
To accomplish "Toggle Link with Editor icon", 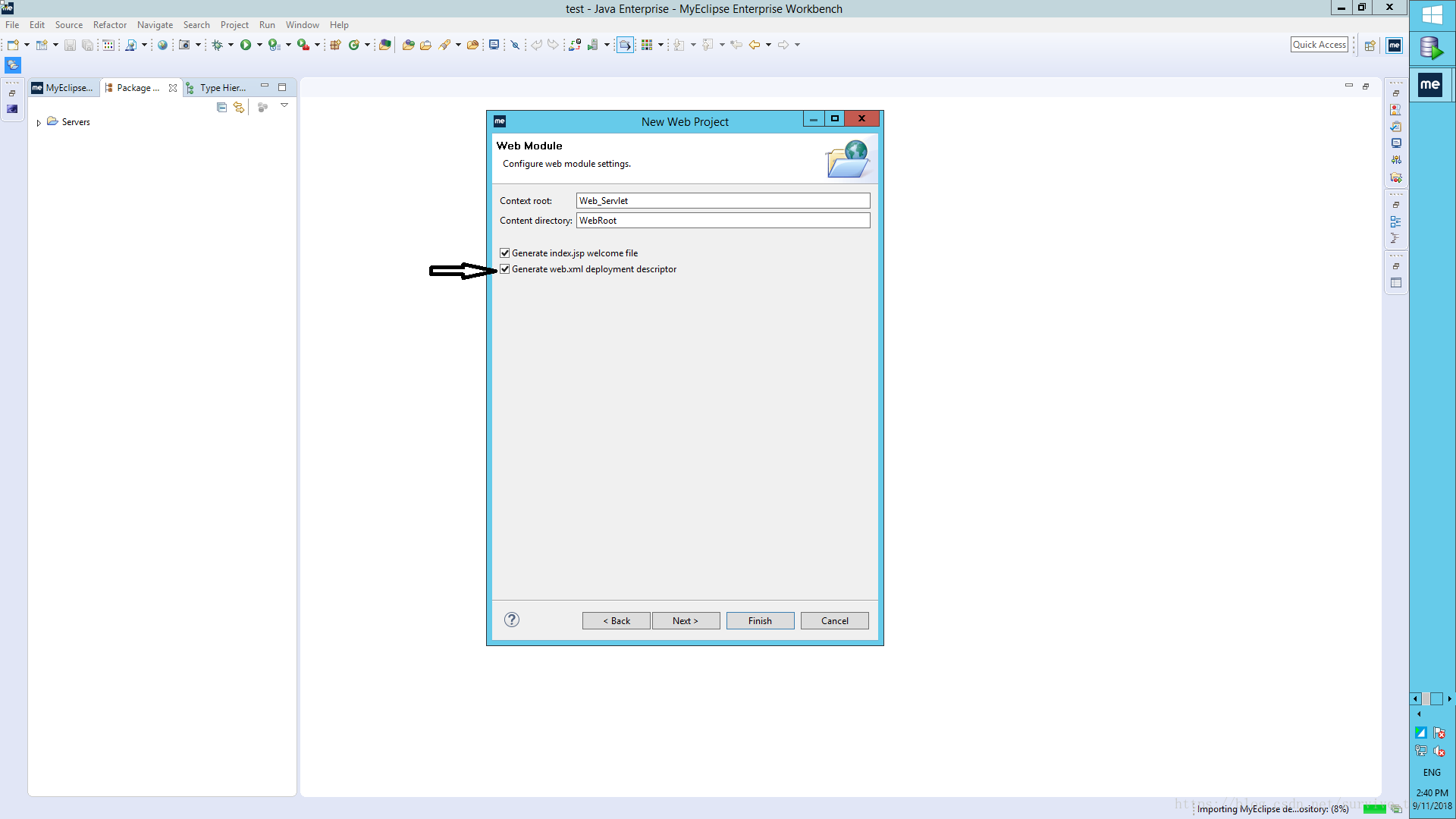I will (x=239, y=108).
